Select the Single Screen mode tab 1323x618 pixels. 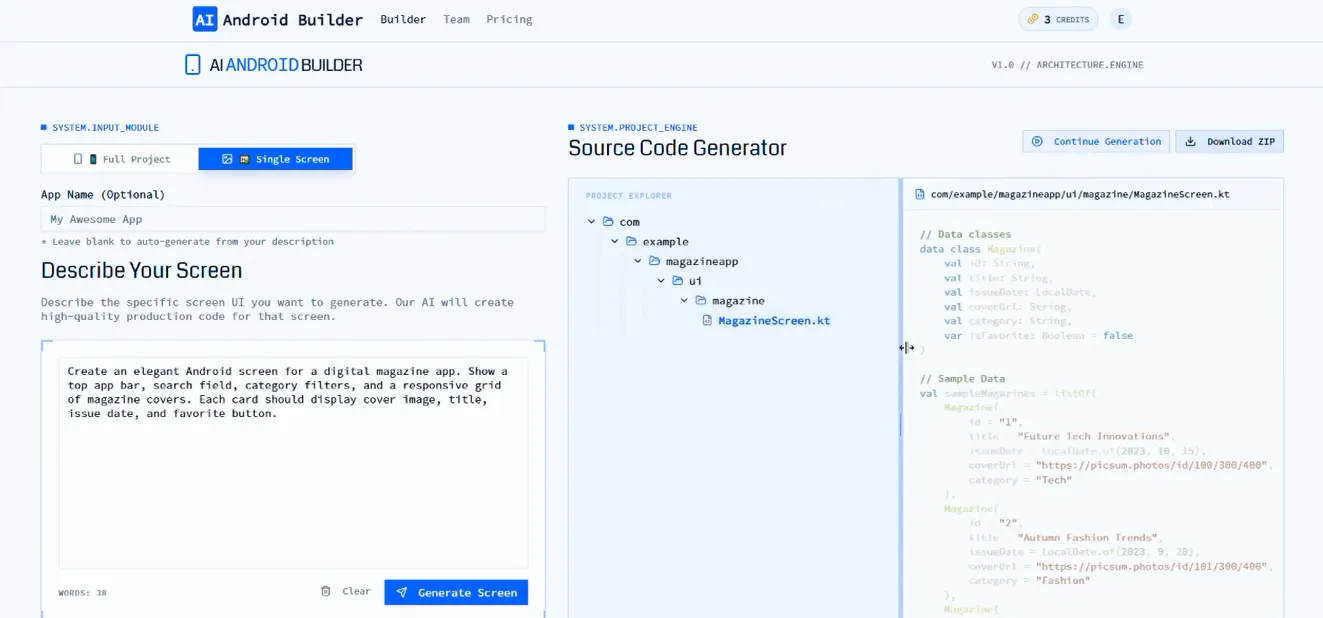click(275, 159)
